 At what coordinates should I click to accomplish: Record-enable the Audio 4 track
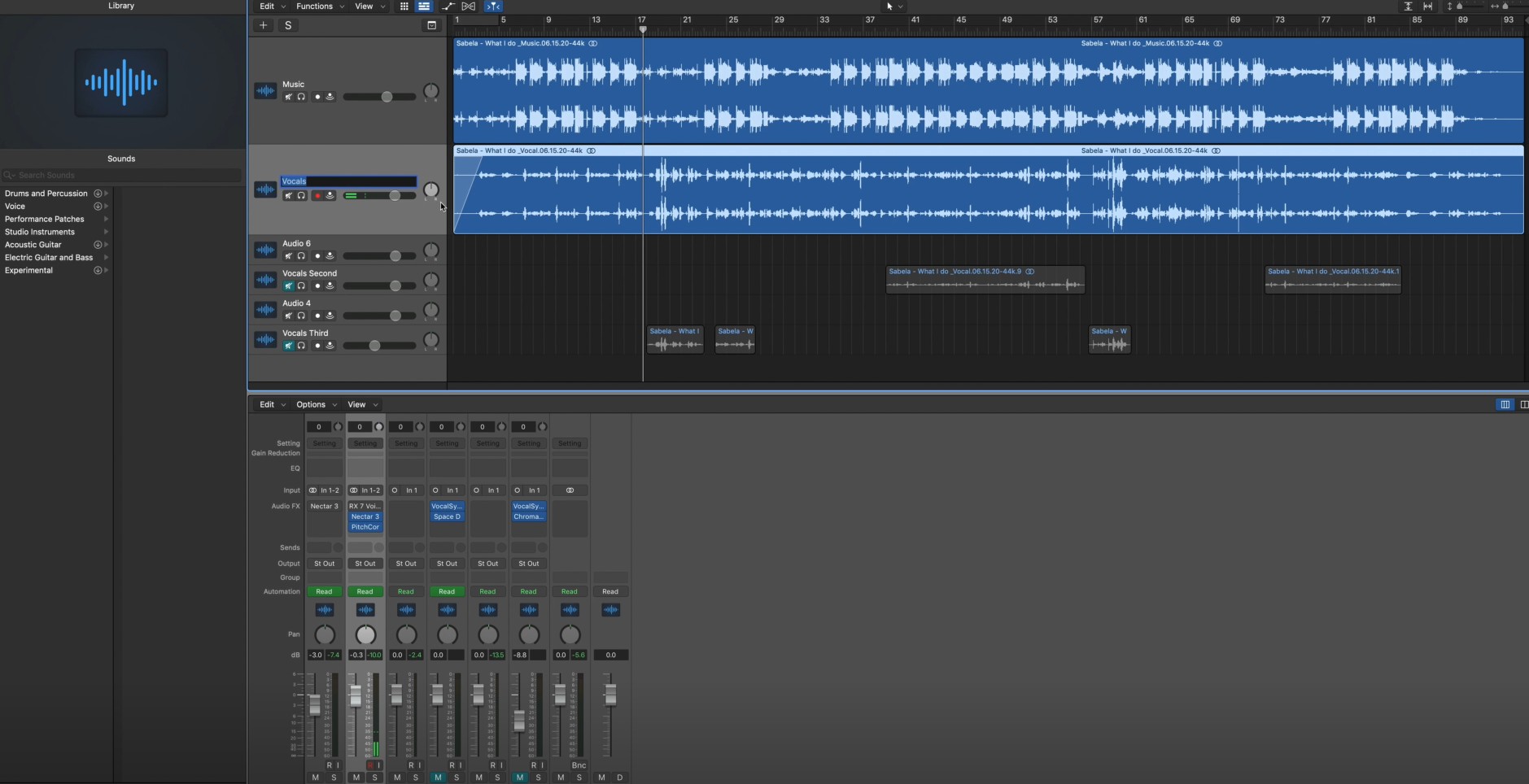point(317,316)
